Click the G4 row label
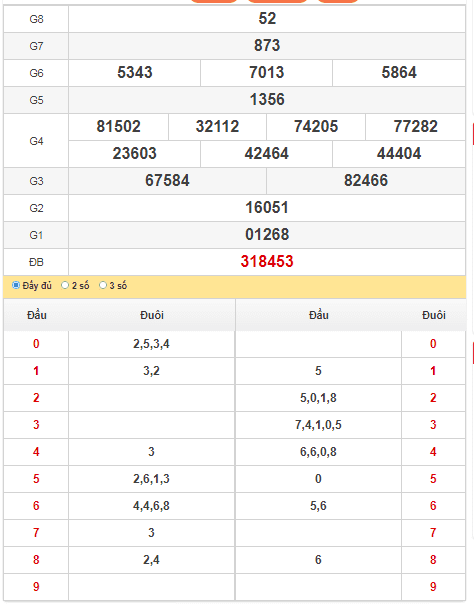The height and width of the screenshot is (604, 474). coord(36,141)
